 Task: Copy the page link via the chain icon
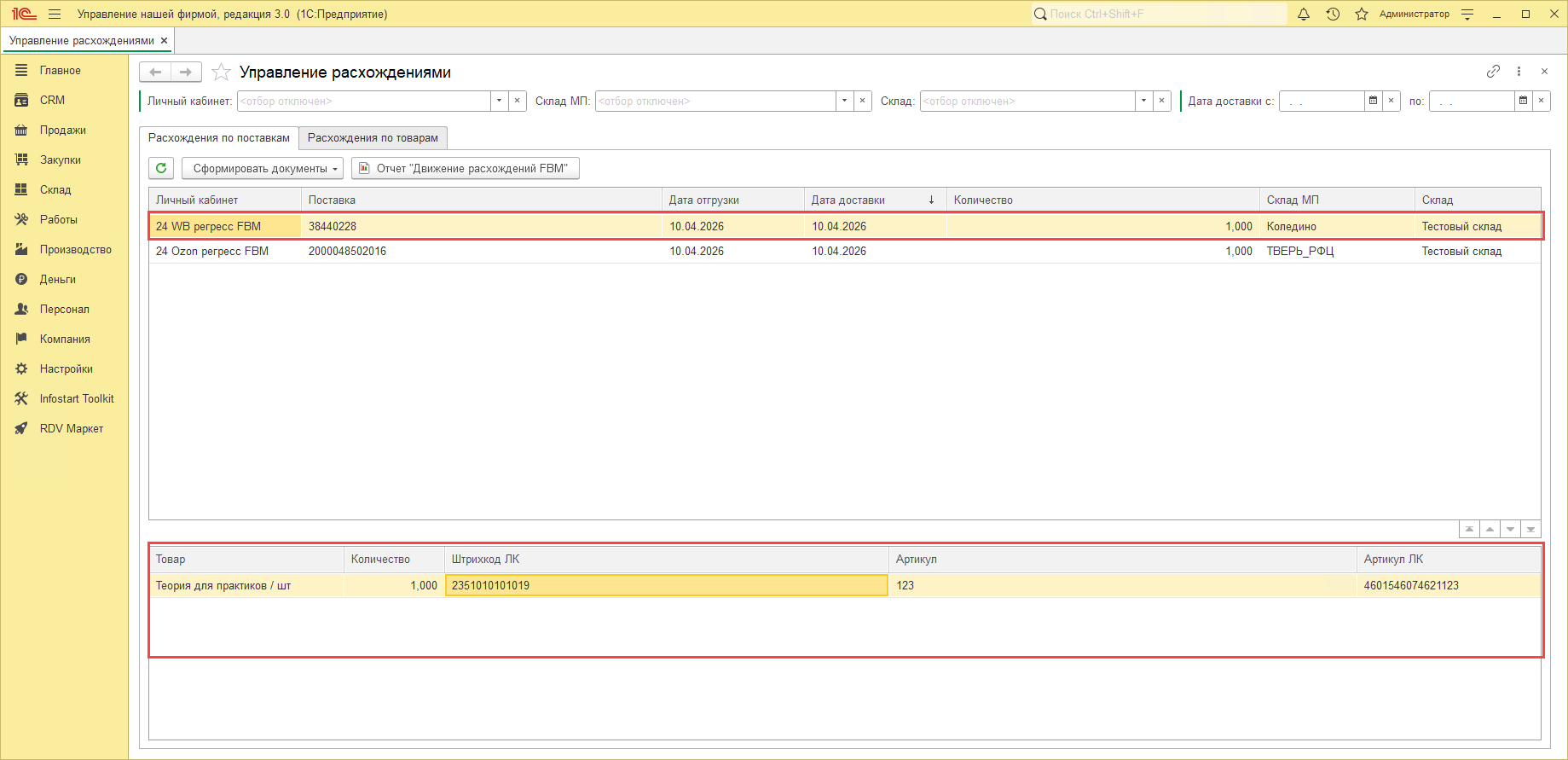tap(1493, 72)
